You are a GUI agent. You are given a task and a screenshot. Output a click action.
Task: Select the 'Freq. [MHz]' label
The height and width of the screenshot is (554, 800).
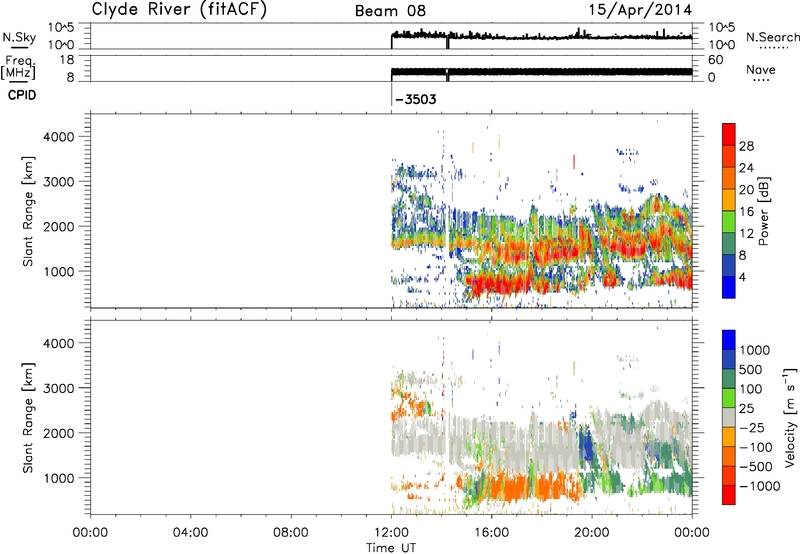[x=19, y=68]
